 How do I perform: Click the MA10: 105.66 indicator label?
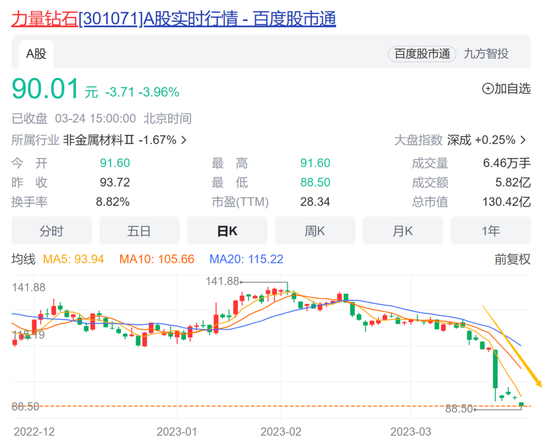pos(157,259)
